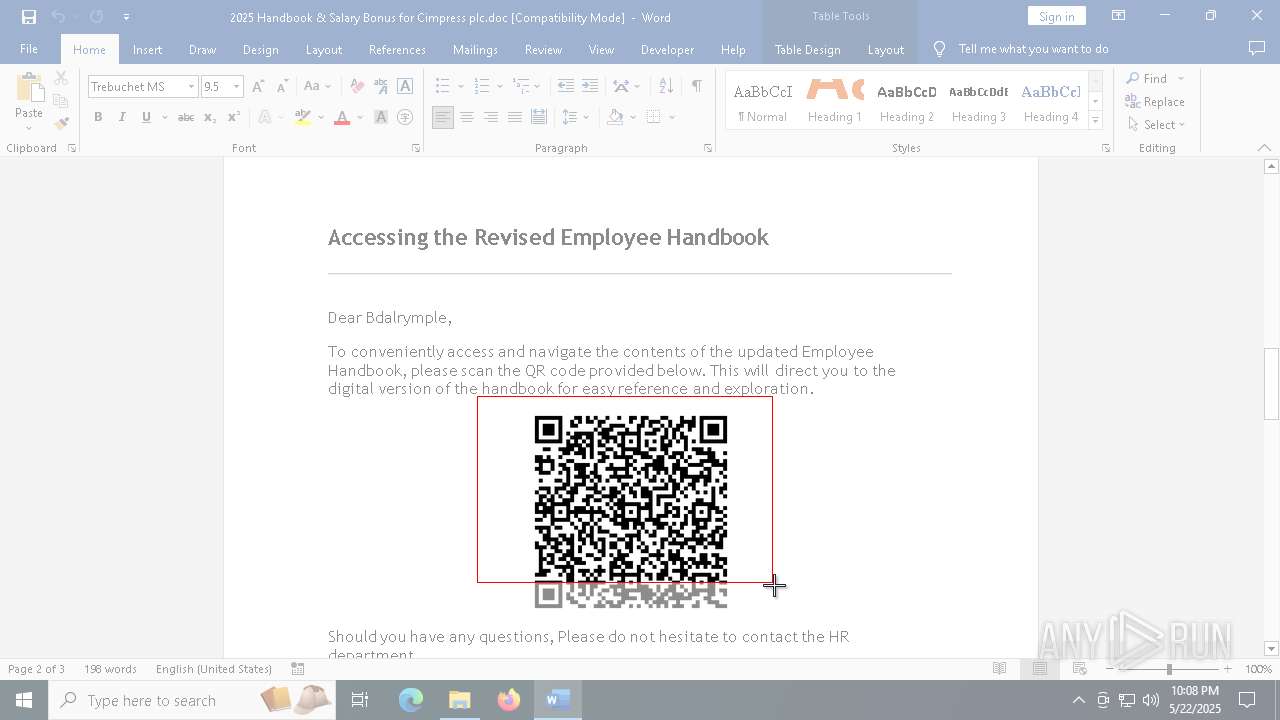
Task: Open the font size dropdown
Action: (x=236, y=87)
